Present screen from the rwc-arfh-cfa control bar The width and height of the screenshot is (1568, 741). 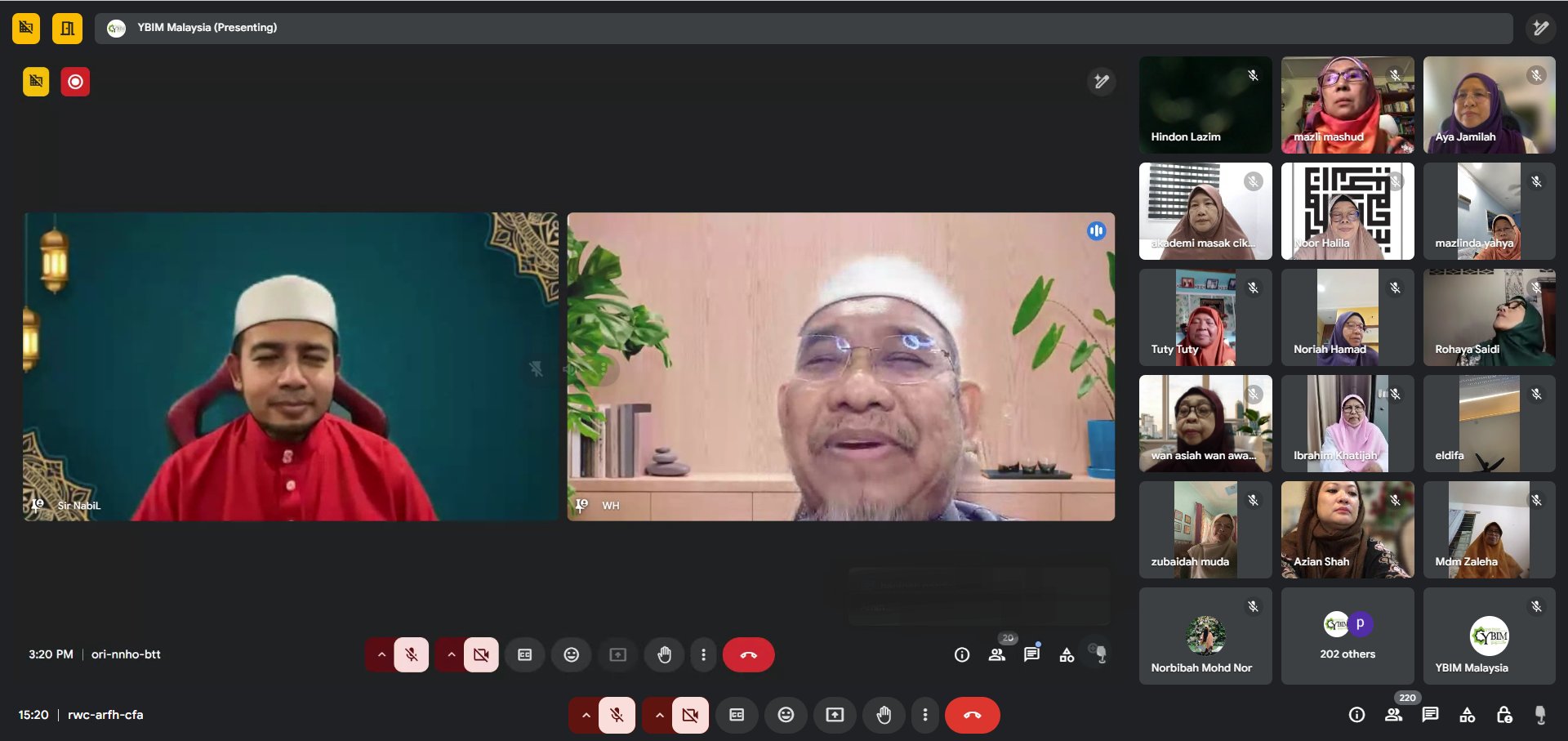[x=835, y=715]
